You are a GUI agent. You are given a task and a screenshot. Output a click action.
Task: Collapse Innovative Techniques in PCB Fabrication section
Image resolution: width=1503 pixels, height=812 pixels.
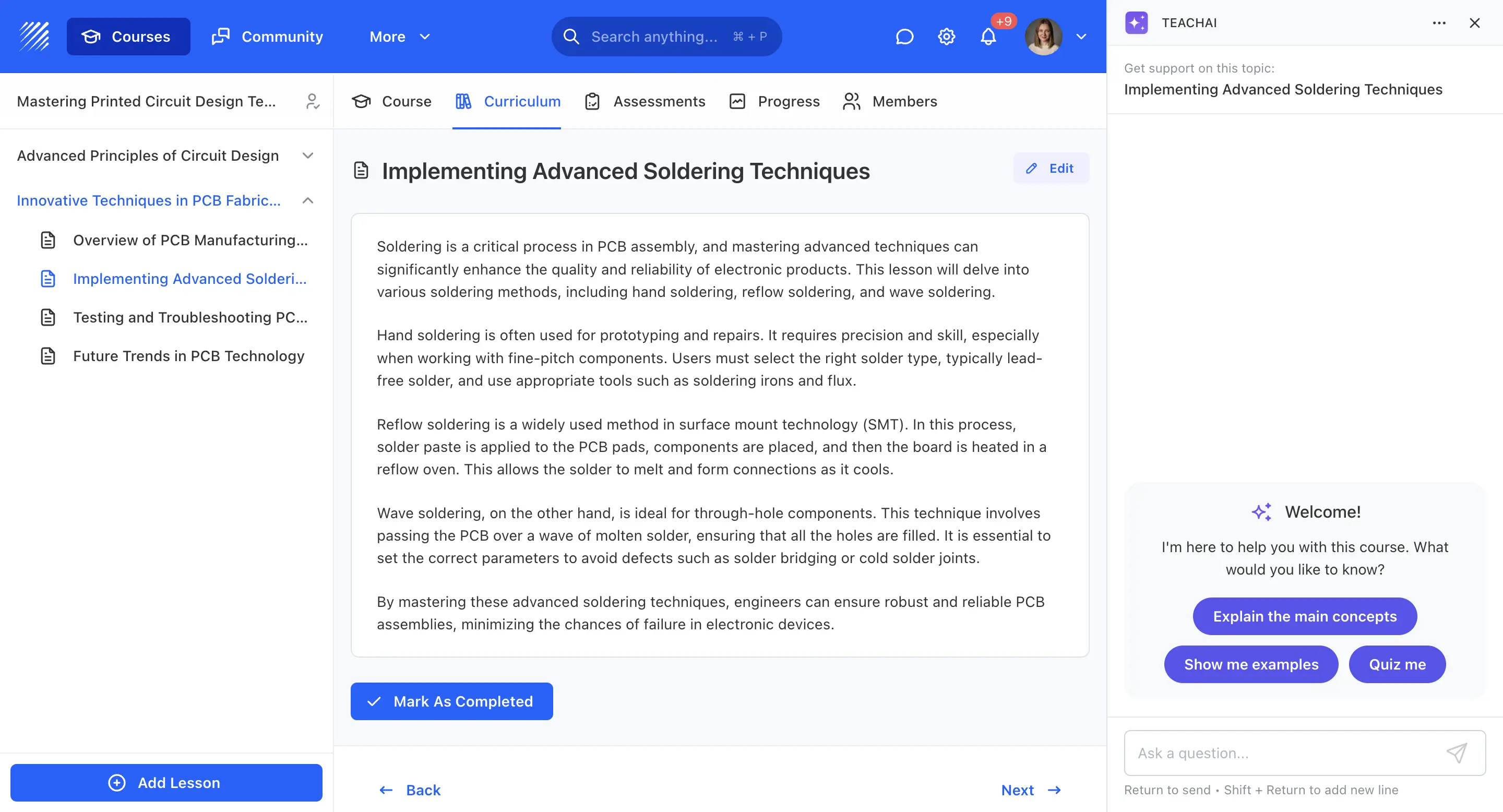166,201
